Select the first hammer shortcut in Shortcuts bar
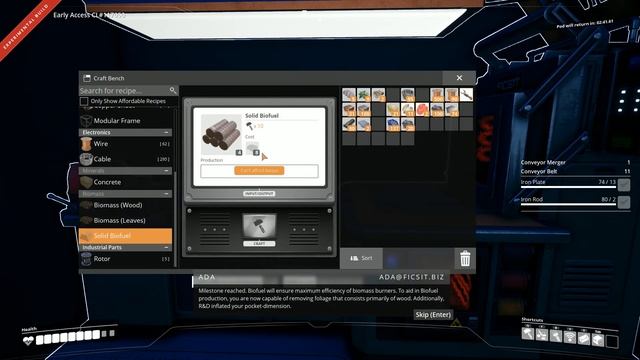 528,334
